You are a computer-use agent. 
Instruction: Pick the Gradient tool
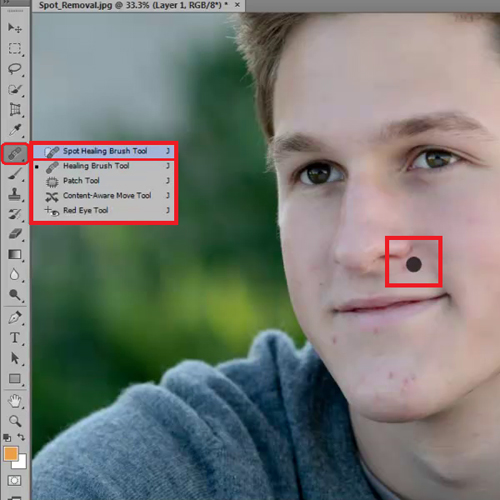coord(15,254)
